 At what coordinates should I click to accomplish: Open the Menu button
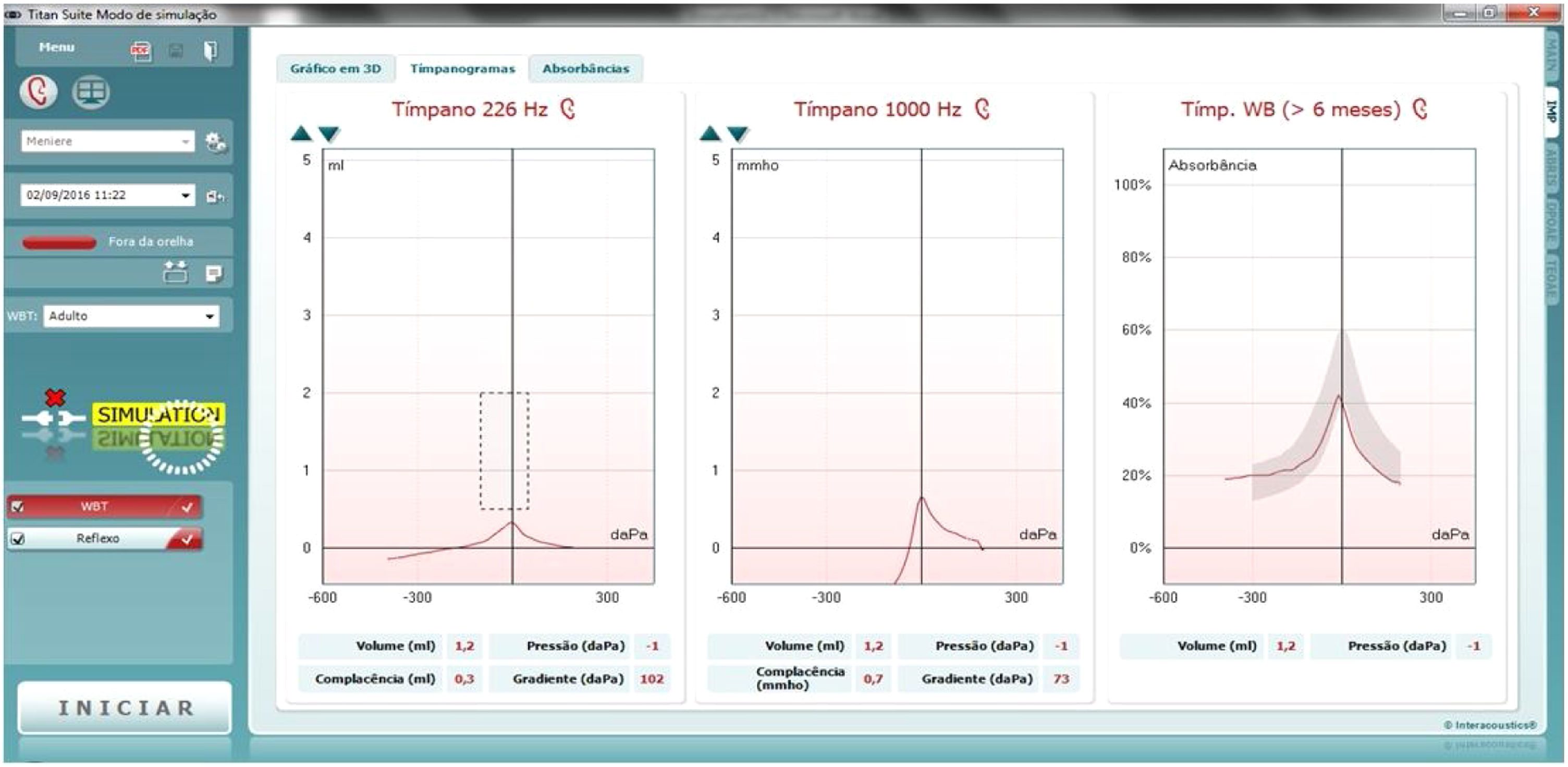[57, 47]
